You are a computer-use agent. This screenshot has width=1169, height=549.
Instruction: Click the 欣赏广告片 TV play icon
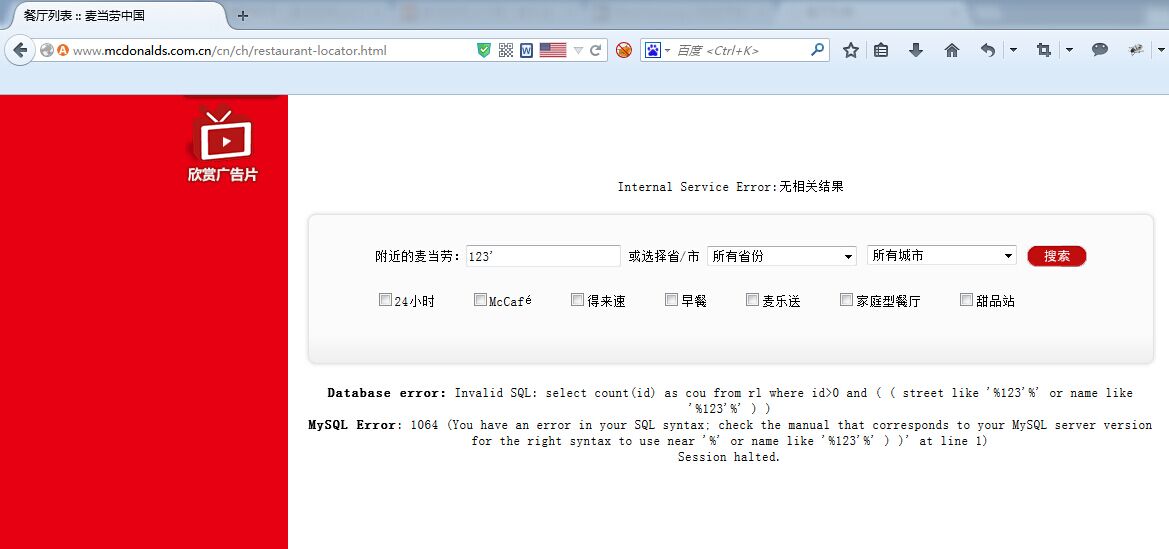tap(223, 135)
